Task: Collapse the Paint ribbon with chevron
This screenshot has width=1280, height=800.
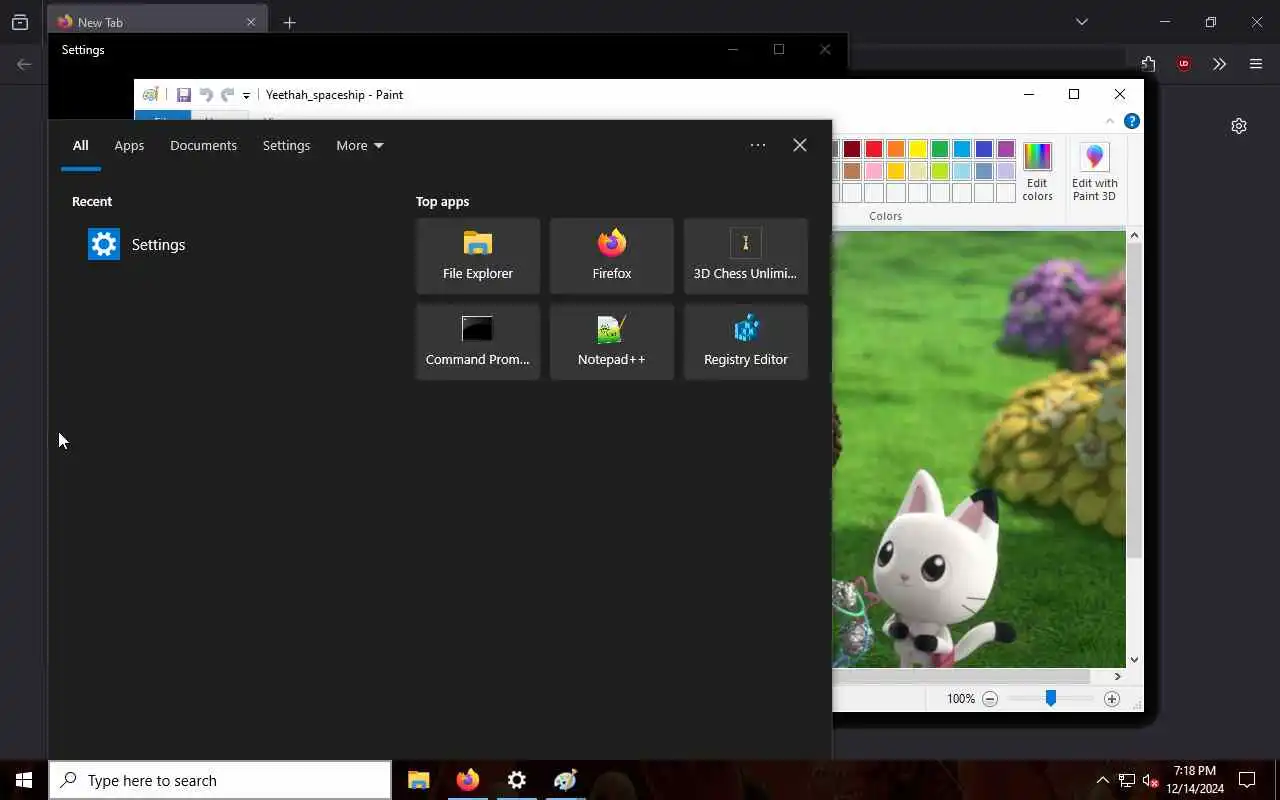Action: (1109, 121)
